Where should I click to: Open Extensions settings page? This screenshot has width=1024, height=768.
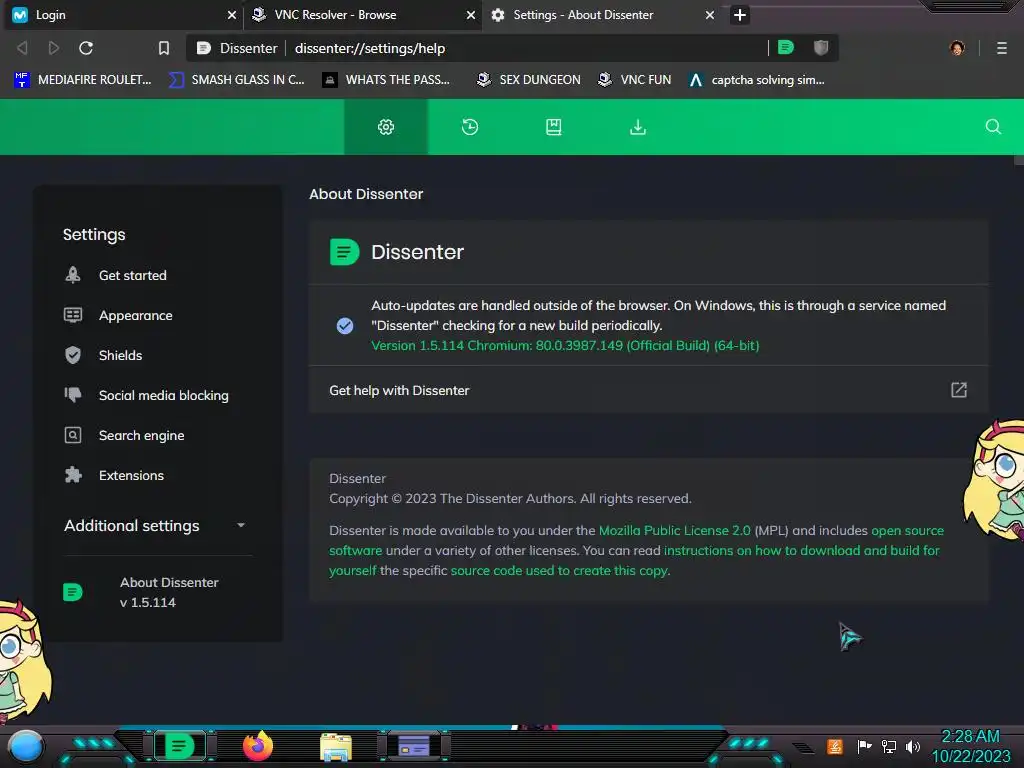(x=131, y=475)
